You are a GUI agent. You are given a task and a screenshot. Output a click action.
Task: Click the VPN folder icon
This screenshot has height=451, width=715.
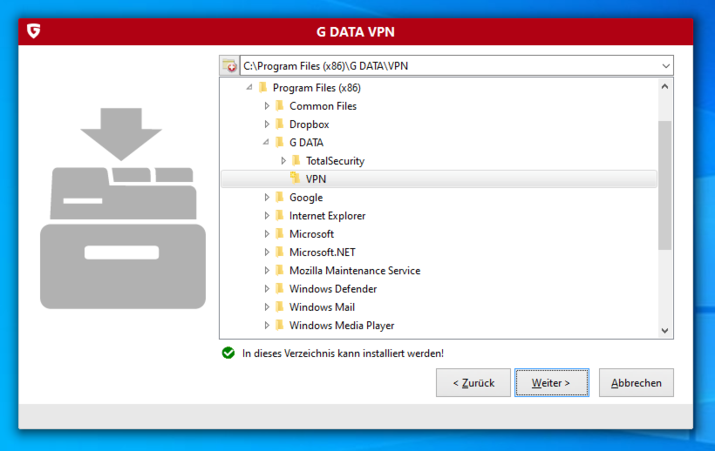click(295, 178)
